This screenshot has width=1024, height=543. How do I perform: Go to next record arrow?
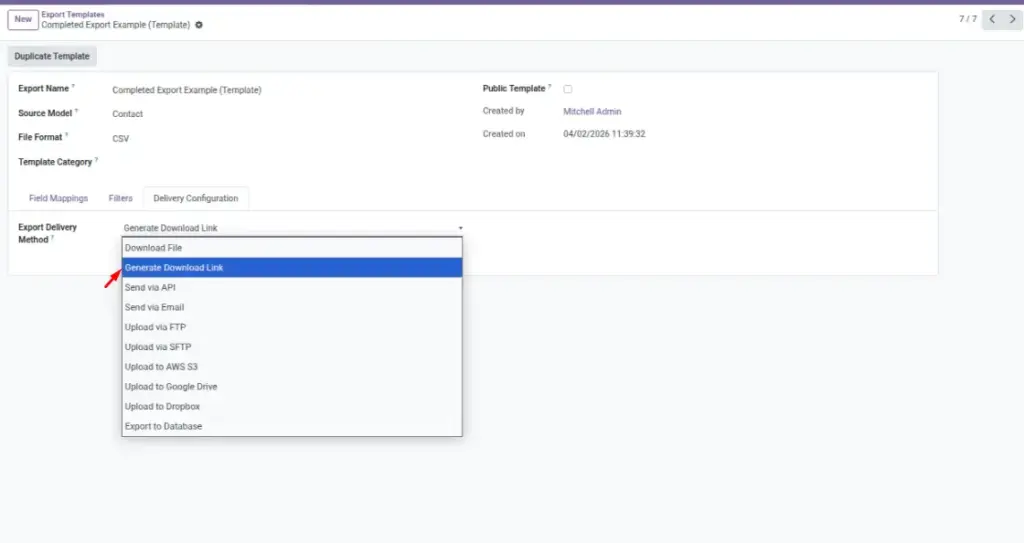click(x=1012, y=19)
